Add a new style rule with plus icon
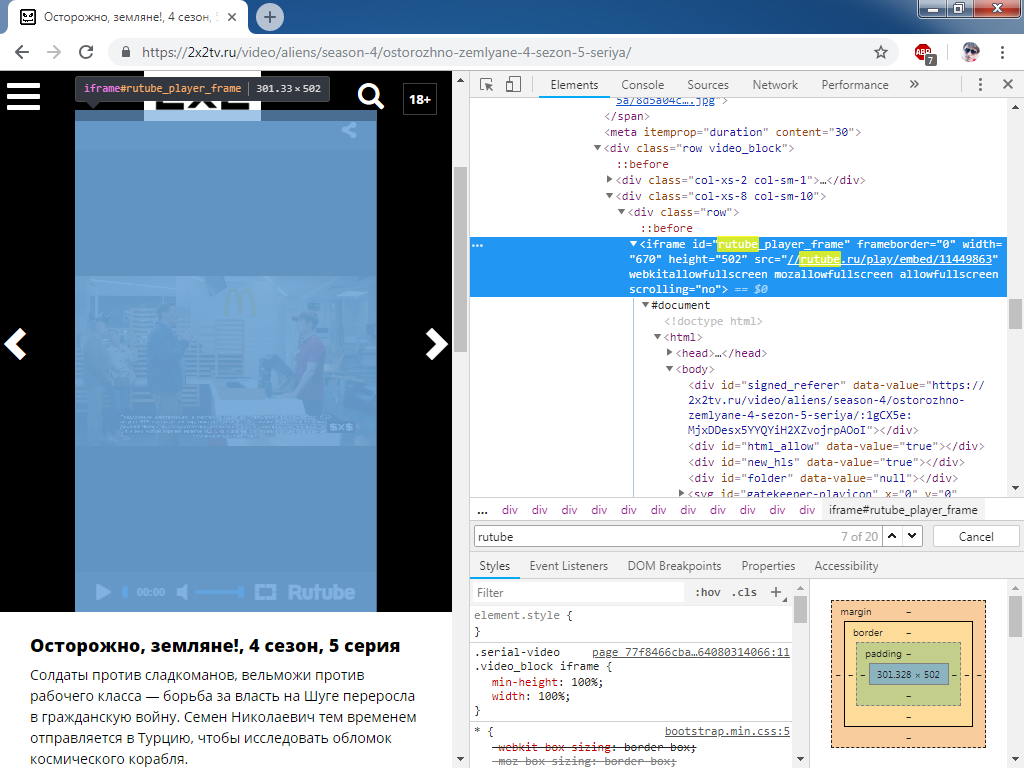This screenshot has height=768, width=1024. pos(775,592)
